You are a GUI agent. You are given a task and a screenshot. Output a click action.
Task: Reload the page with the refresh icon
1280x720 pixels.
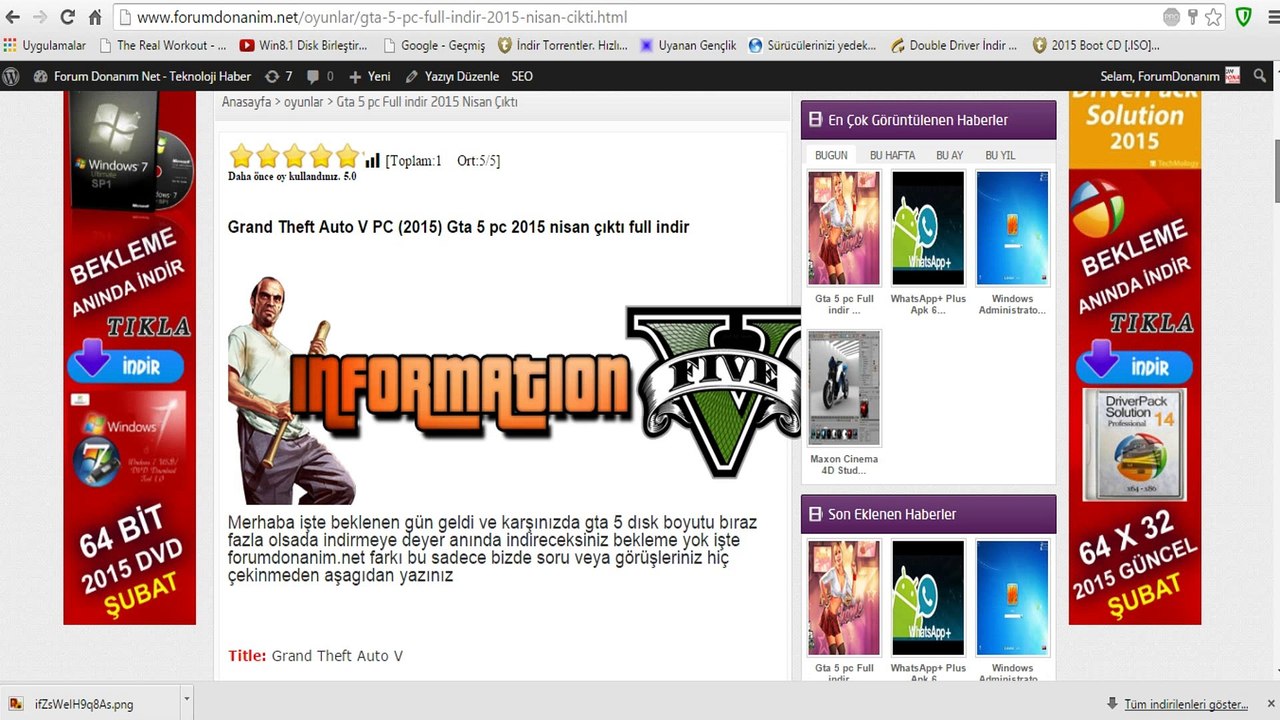tap(67, 17)
